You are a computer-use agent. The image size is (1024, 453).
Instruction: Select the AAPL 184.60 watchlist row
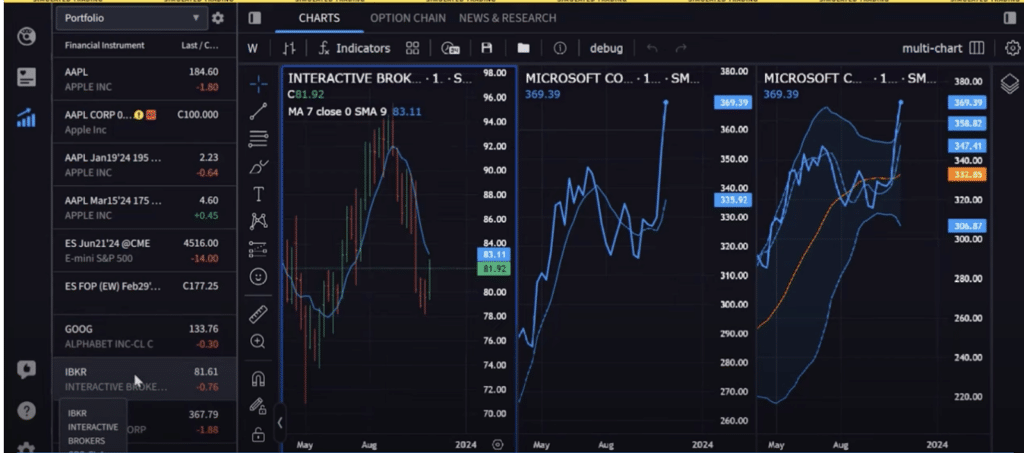144,79
